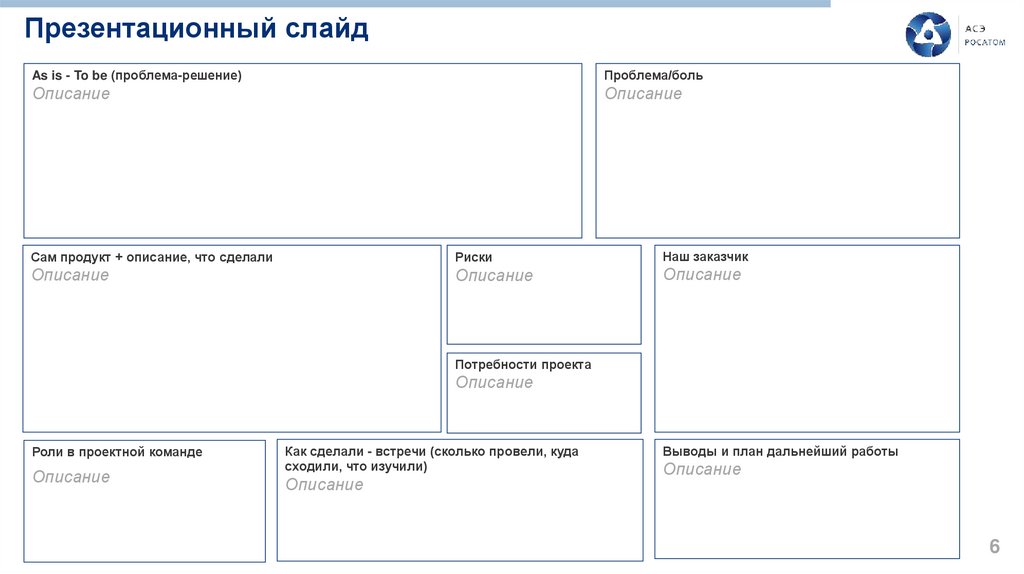Click "Описание" placeholder under Потребности проекта
This screenshot has width=1024, height=574.
point(494,382)
